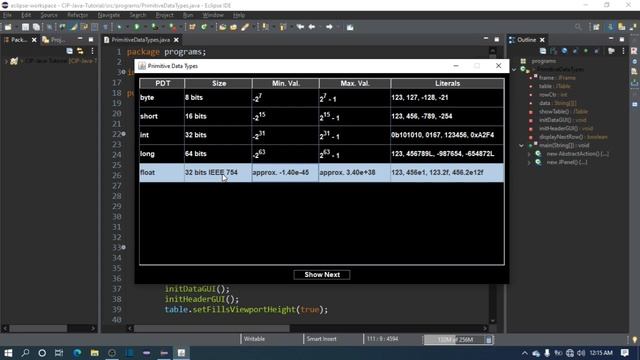Click the New Java Package icon
Screen dimensions: 640x360
tap(192, 27)
